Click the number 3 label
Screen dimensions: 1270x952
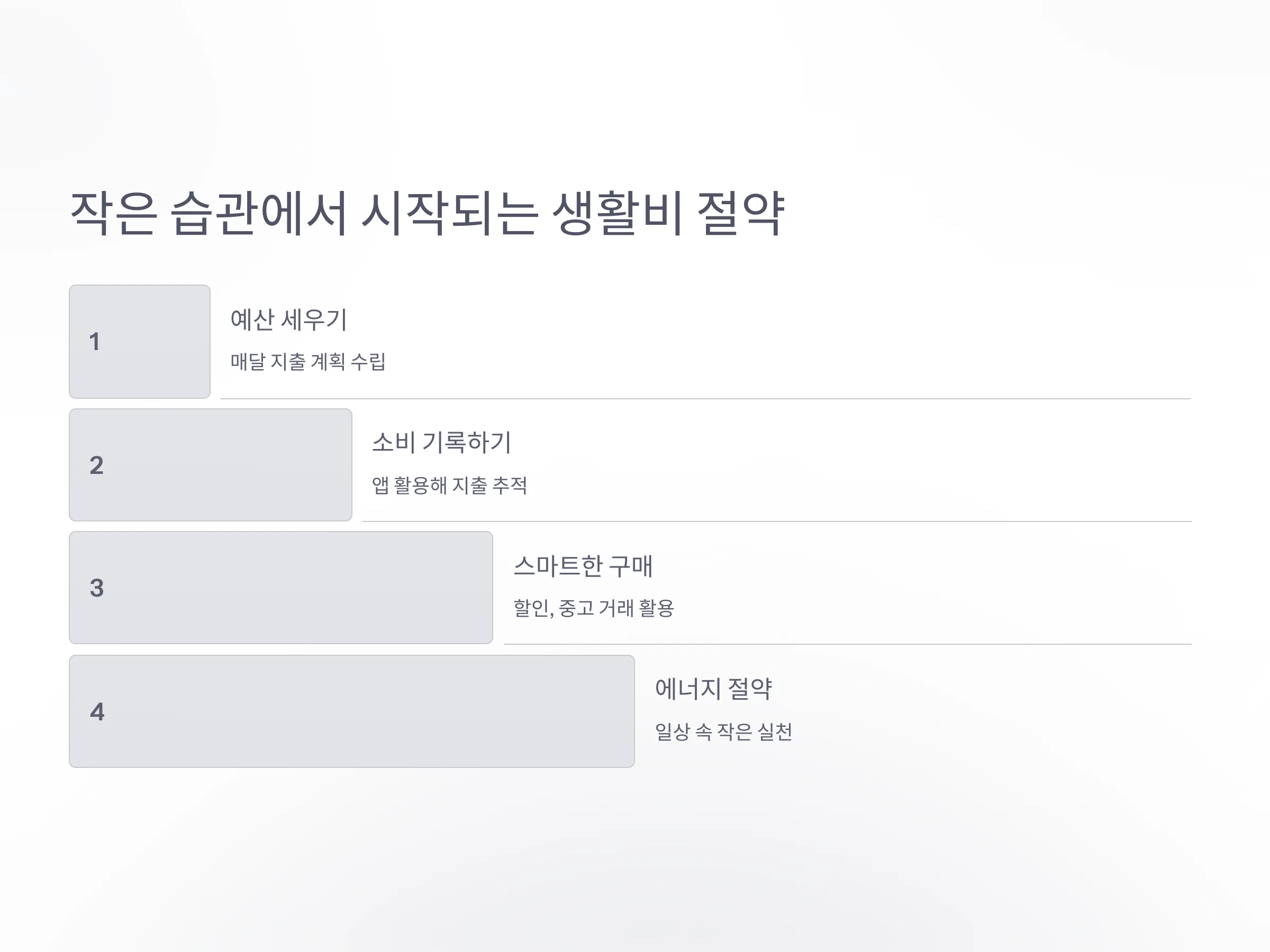(x=96, y=588)
